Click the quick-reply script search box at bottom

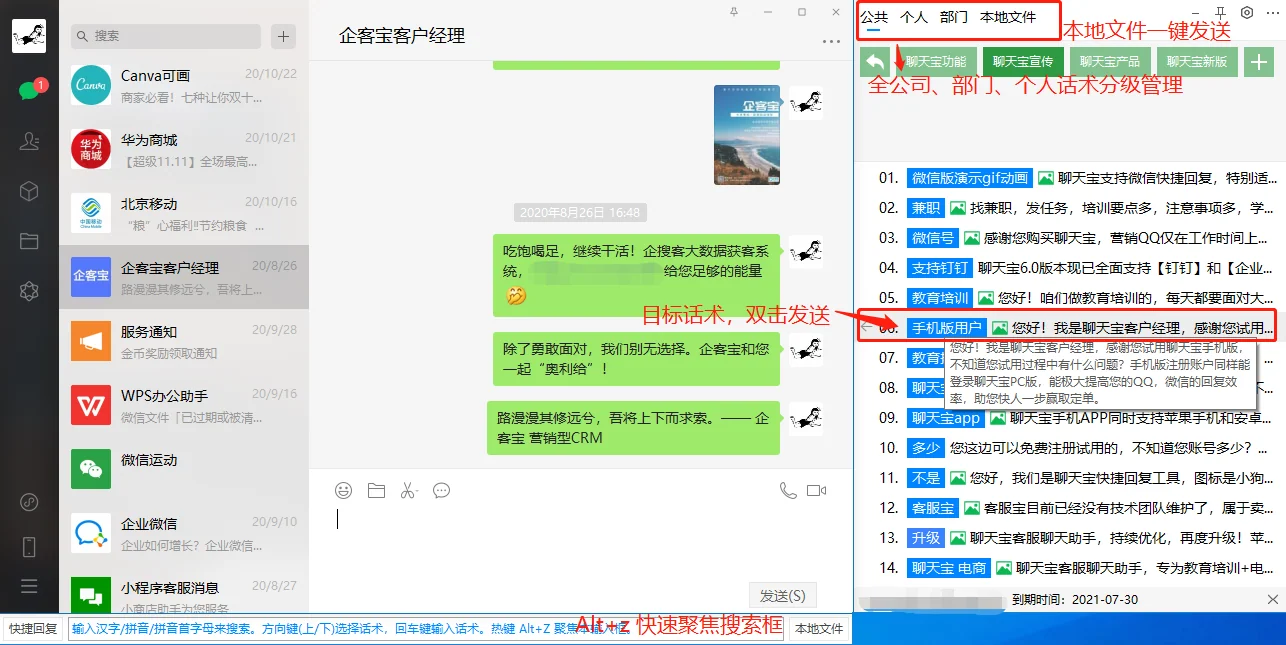(x=427, y=629)
